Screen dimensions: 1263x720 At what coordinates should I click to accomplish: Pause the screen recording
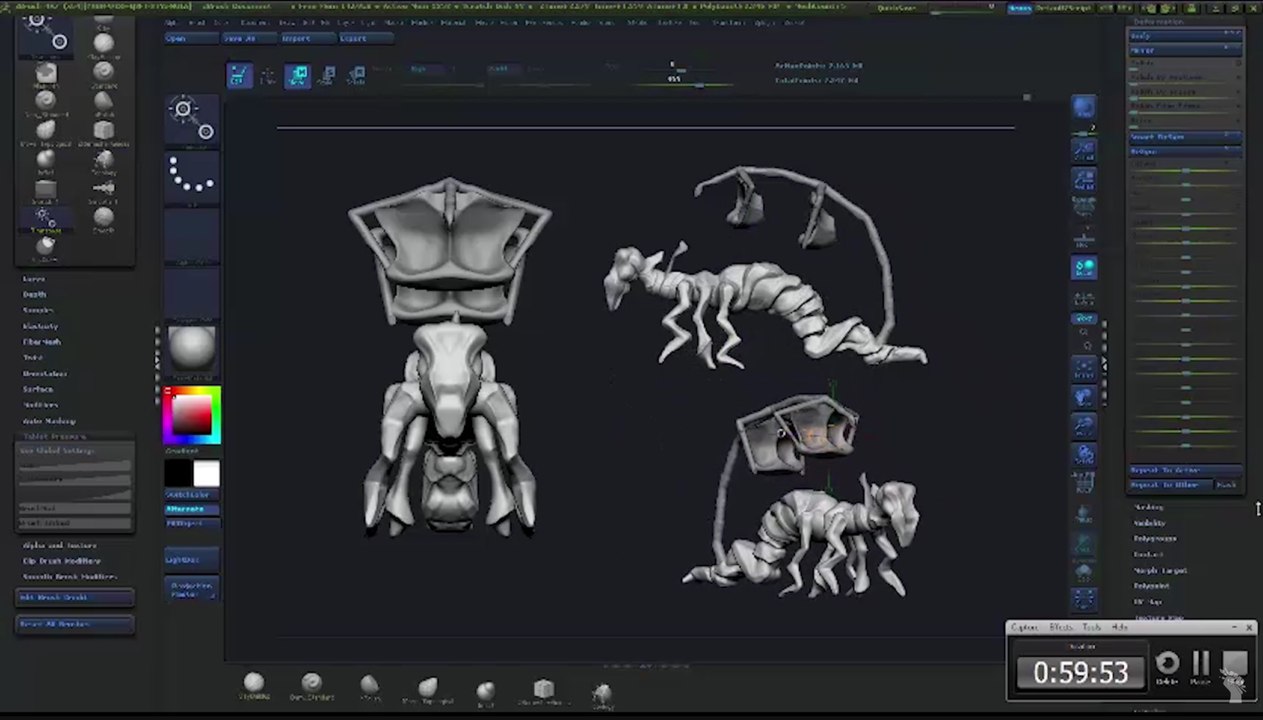[1201, 666]
